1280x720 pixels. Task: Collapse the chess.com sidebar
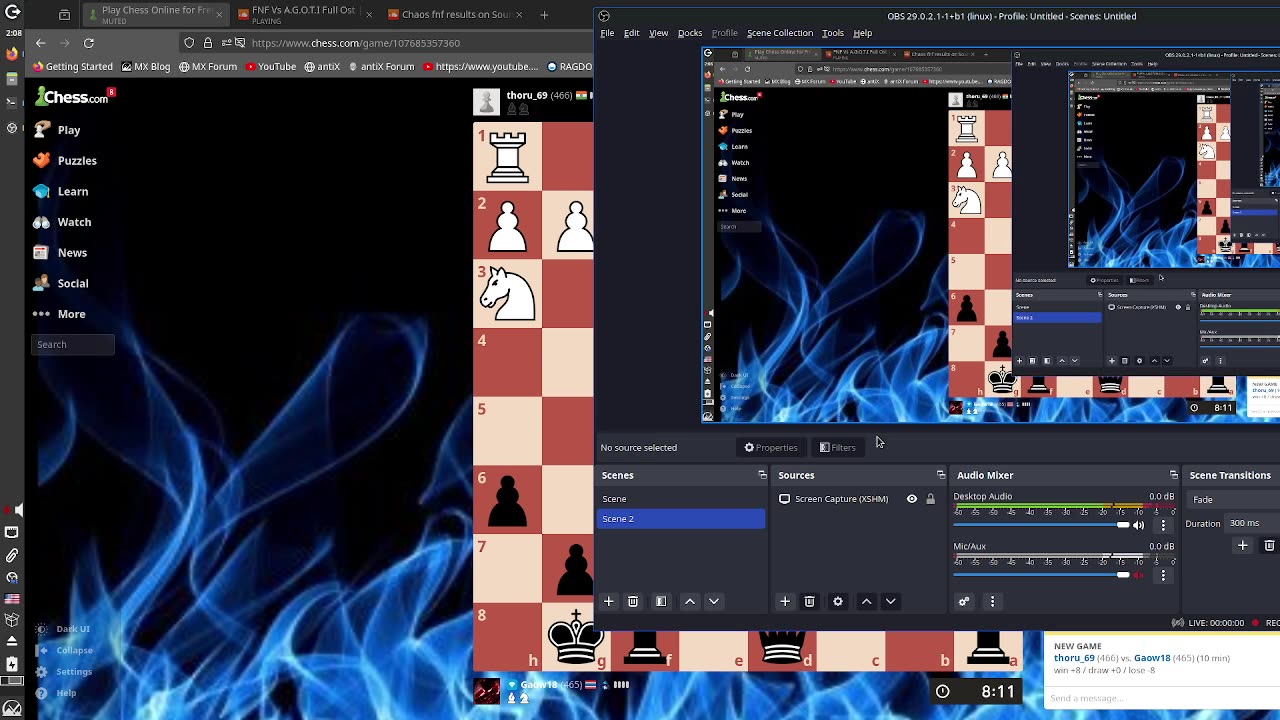(64, 650)
